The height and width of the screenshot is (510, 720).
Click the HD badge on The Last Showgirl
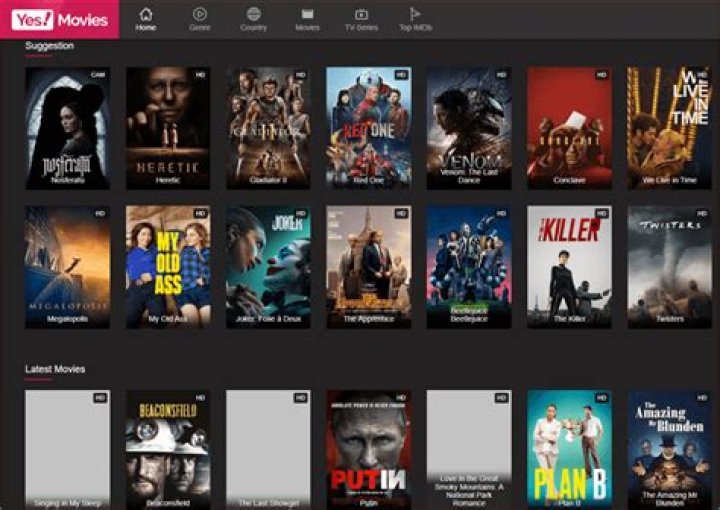(x=300, y=398)
